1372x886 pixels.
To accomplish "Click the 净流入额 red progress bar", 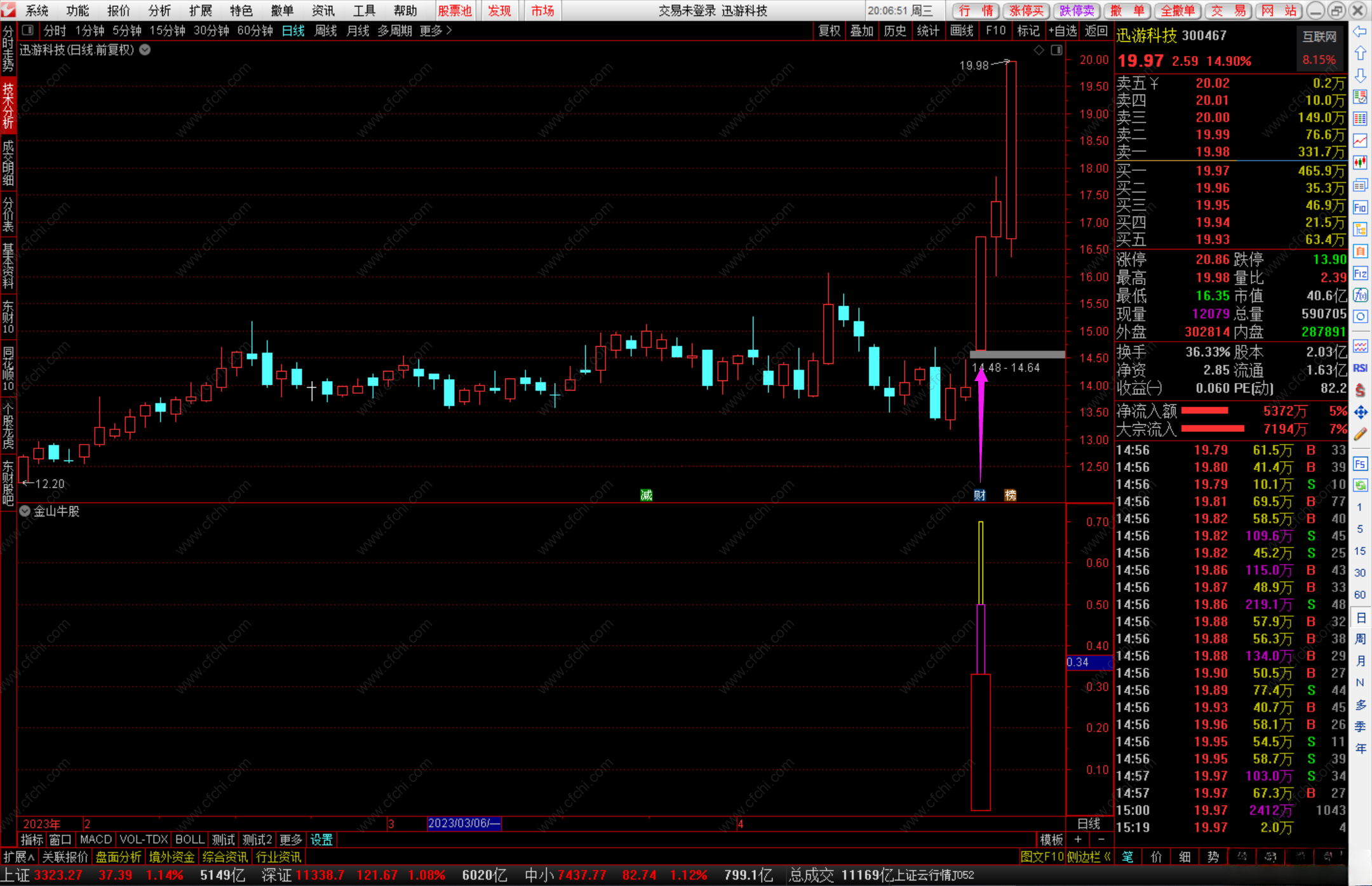I will pyautogui.click(x=1204, y=411).
